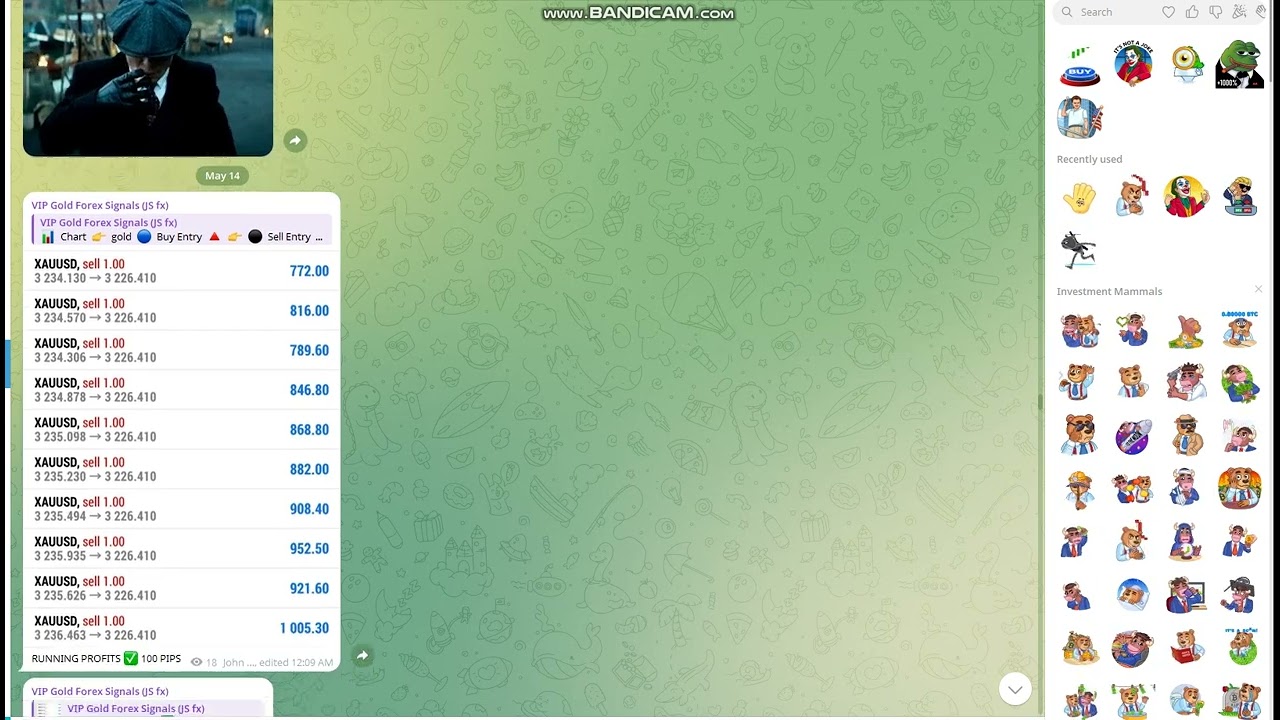Click the RUNNING PROFITS 100 PIPS caption
The height and width of the screenshot is (720, 1280).
point(106,659)
